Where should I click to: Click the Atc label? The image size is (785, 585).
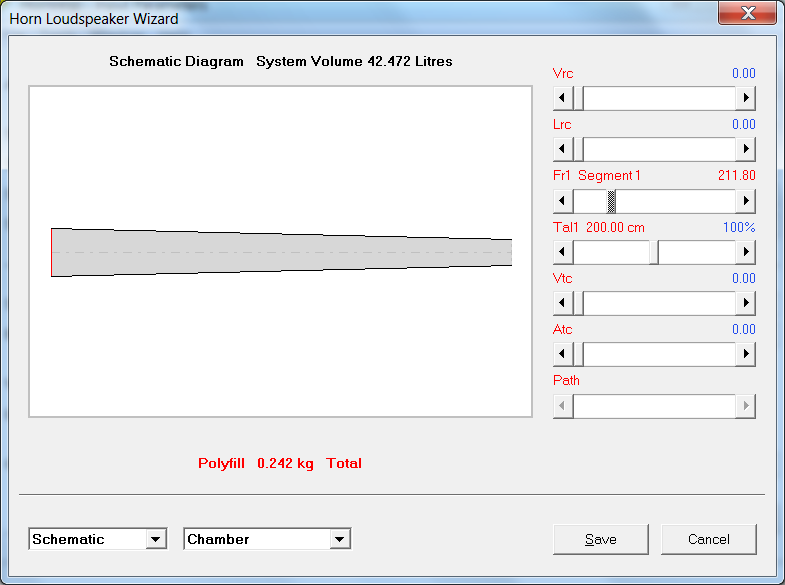pyautogui.click(x=562, y=330)
